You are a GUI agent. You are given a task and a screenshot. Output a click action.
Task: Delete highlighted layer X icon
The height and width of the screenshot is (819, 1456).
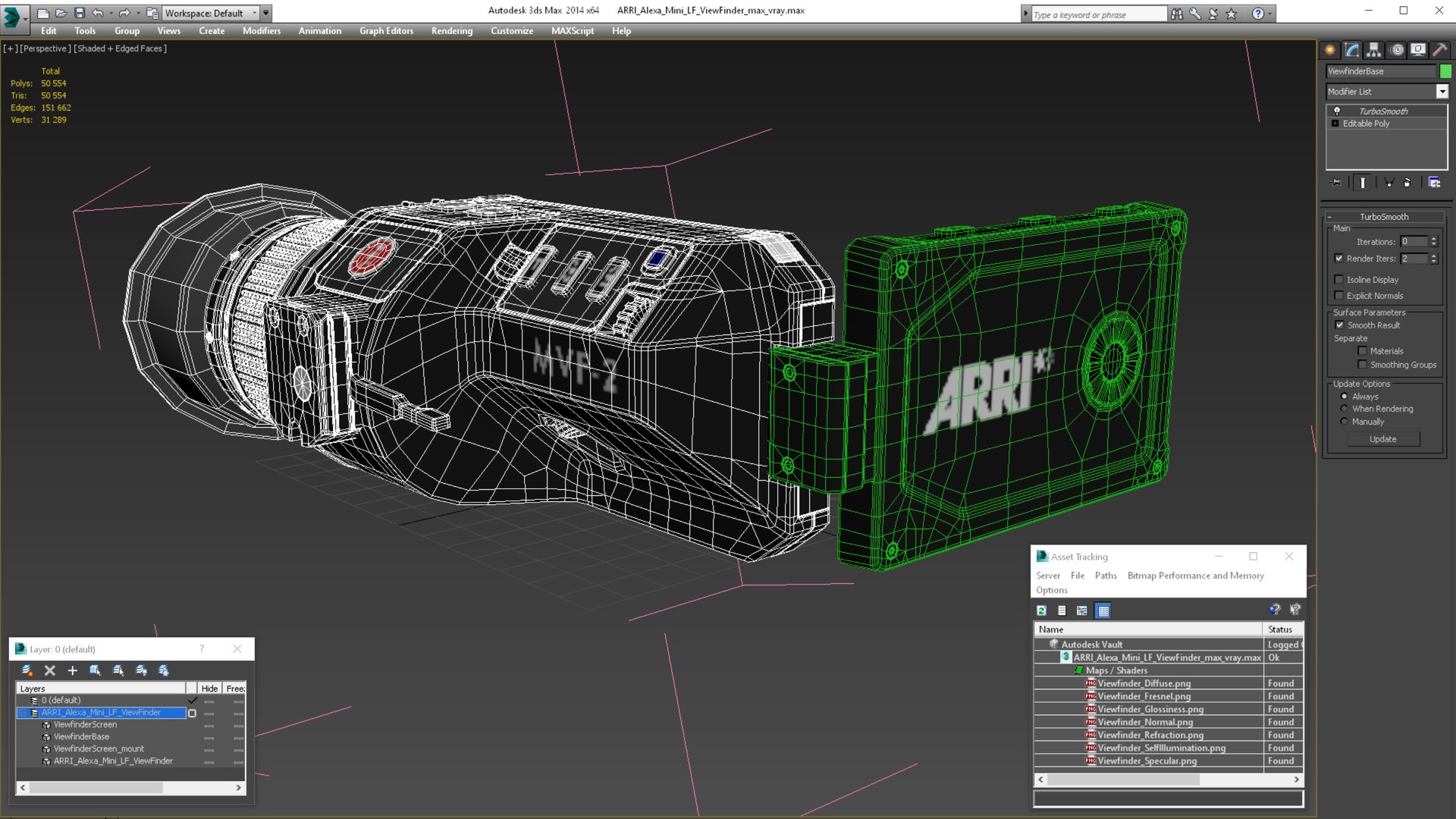click(x=50, y=670)
